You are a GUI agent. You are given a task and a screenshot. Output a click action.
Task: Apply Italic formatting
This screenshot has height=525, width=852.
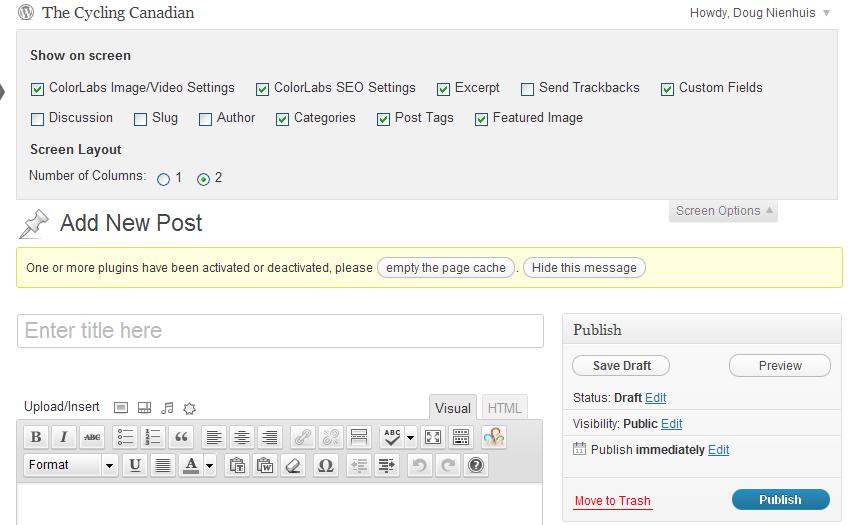[x=64, y=437]
